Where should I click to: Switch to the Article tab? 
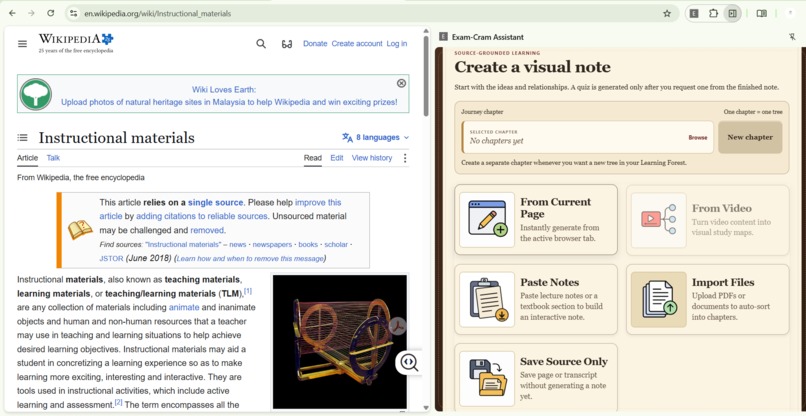[x=27, y=158]
